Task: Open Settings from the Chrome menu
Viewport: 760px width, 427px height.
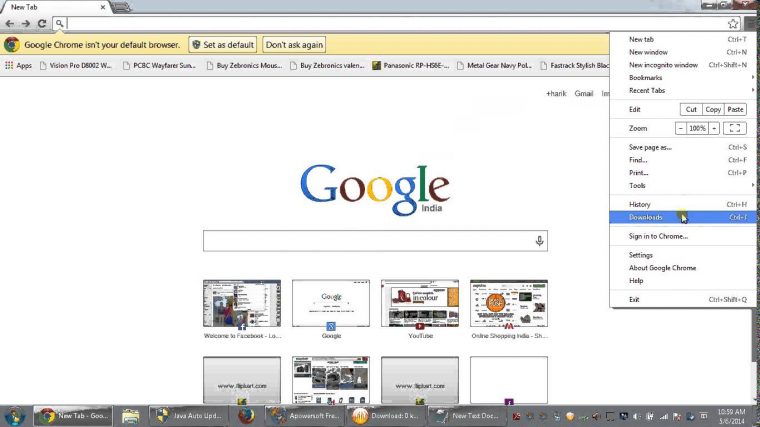Action: click(x=641, y=255)
